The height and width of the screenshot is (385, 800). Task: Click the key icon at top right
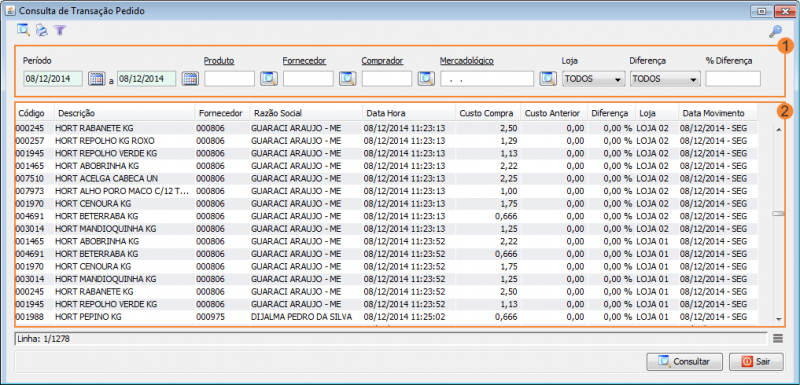pyautogui.click(x=776, y=32)
